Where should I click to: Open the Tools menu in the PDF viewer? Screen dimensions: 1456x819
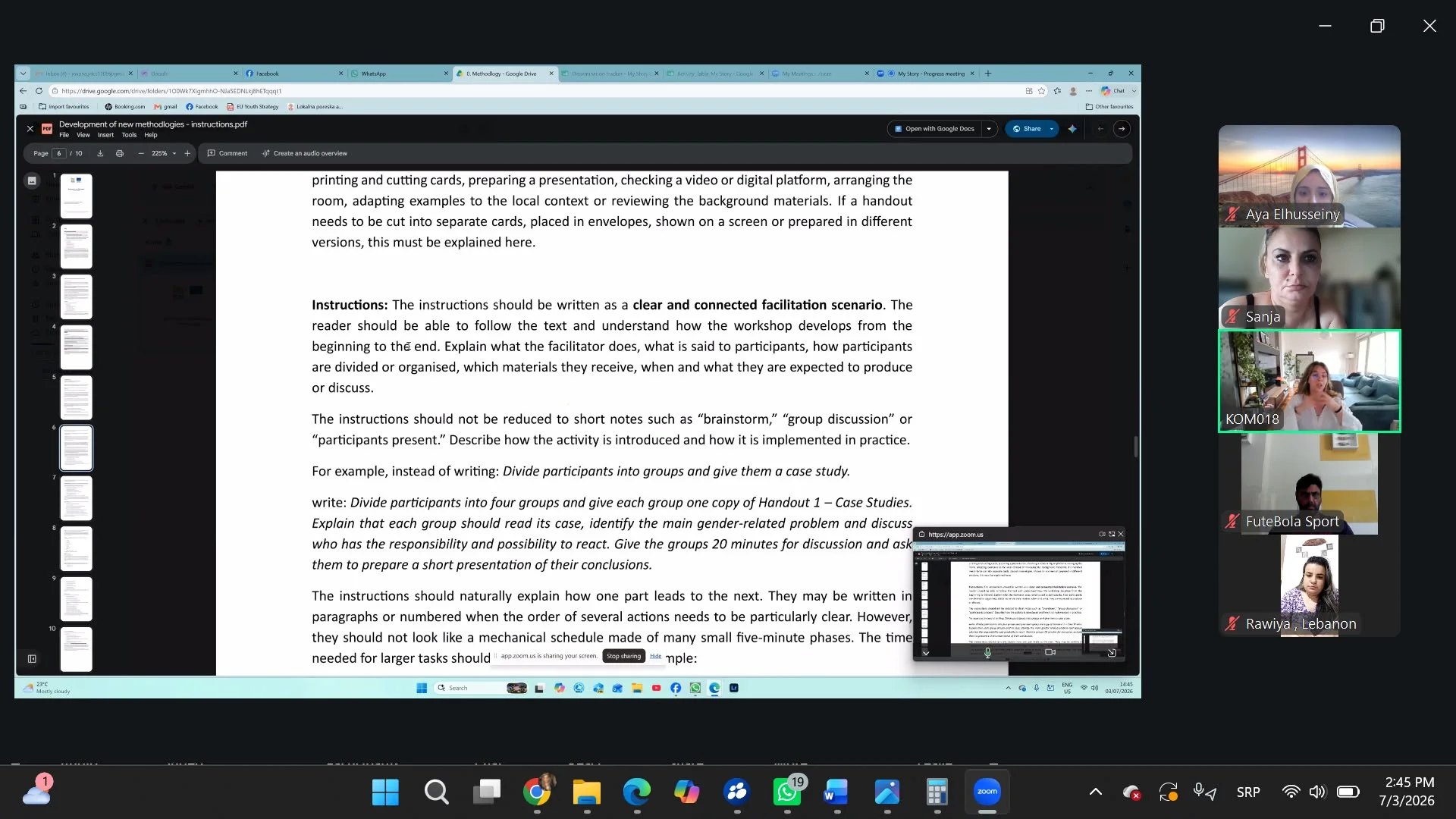pyautogui.click(x=129, y=136)
